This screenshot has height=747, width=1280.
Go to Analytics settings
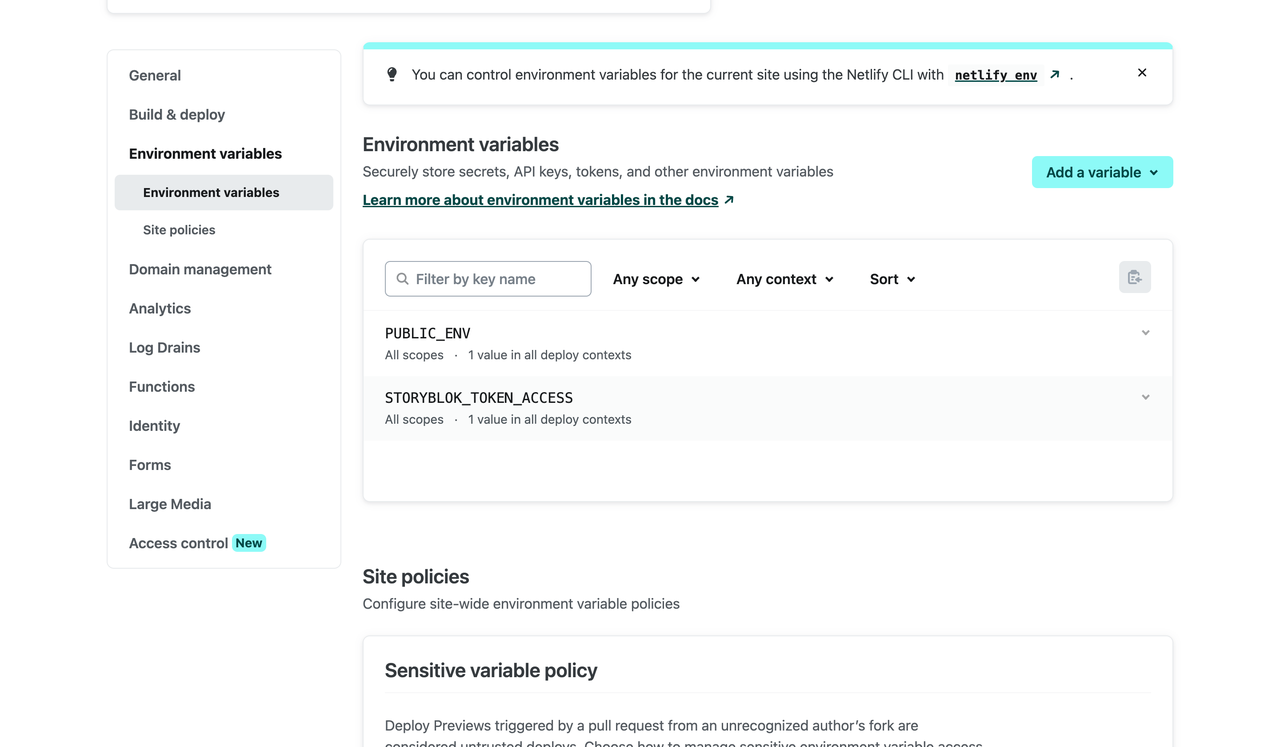tap(160, 308)
